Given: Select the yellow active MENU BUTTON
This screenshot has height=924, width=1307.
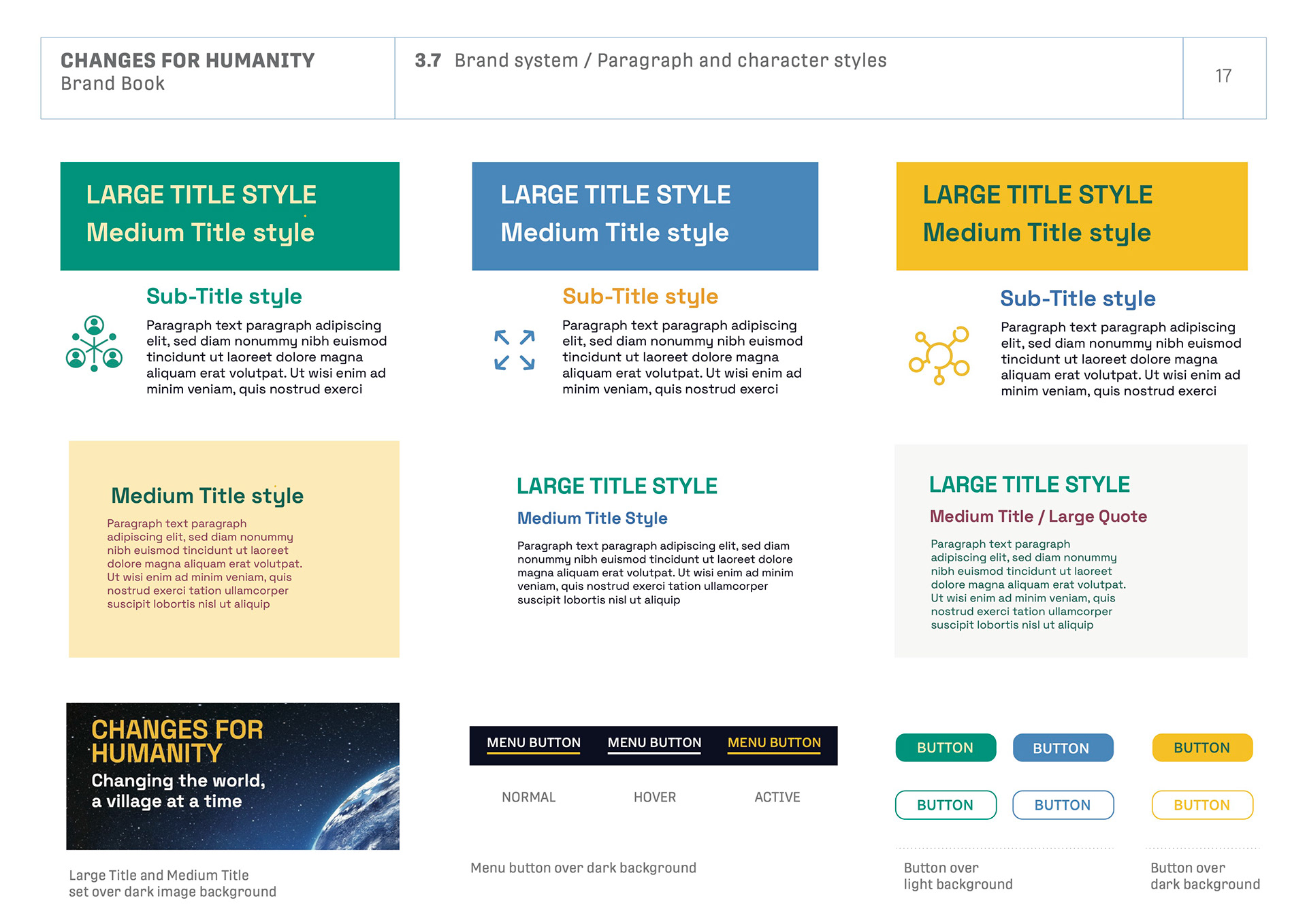Looking at the screenshot, I should click(774, 744).
